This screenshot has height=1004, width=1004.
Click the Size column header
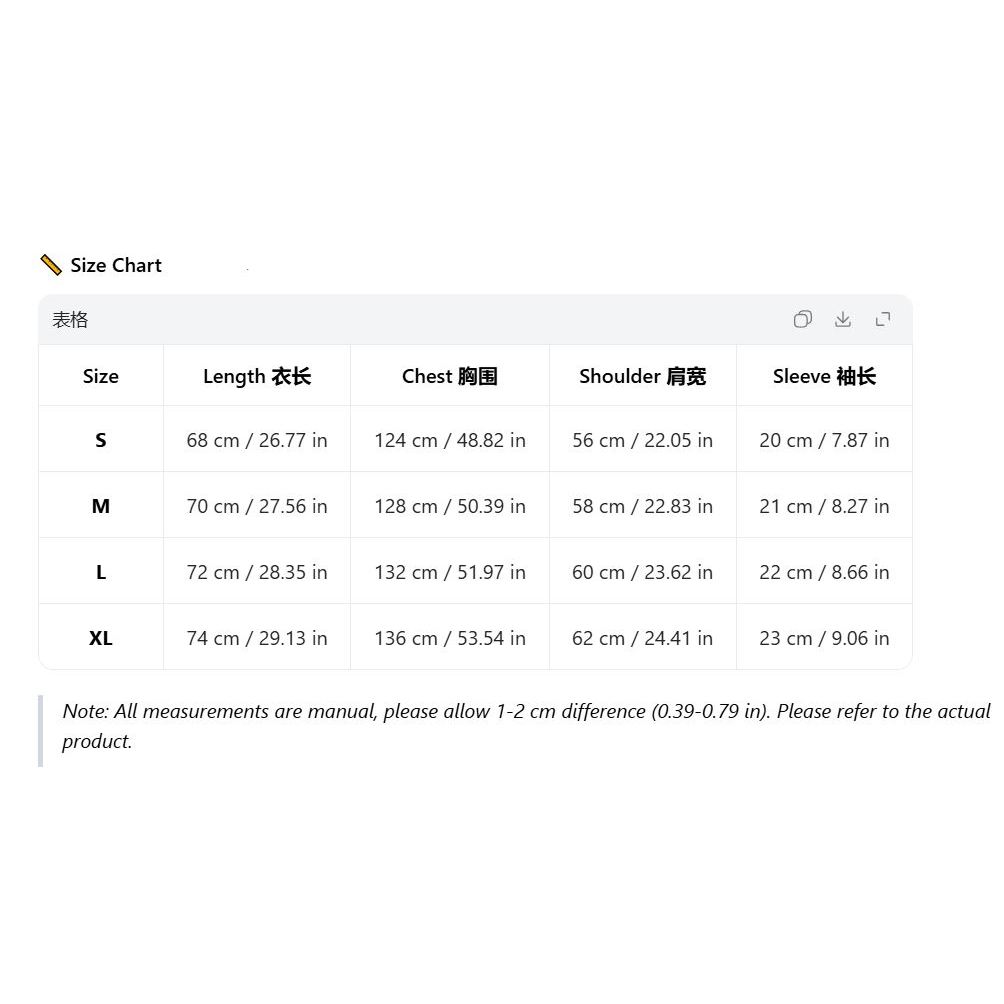[x=101, y=376]
